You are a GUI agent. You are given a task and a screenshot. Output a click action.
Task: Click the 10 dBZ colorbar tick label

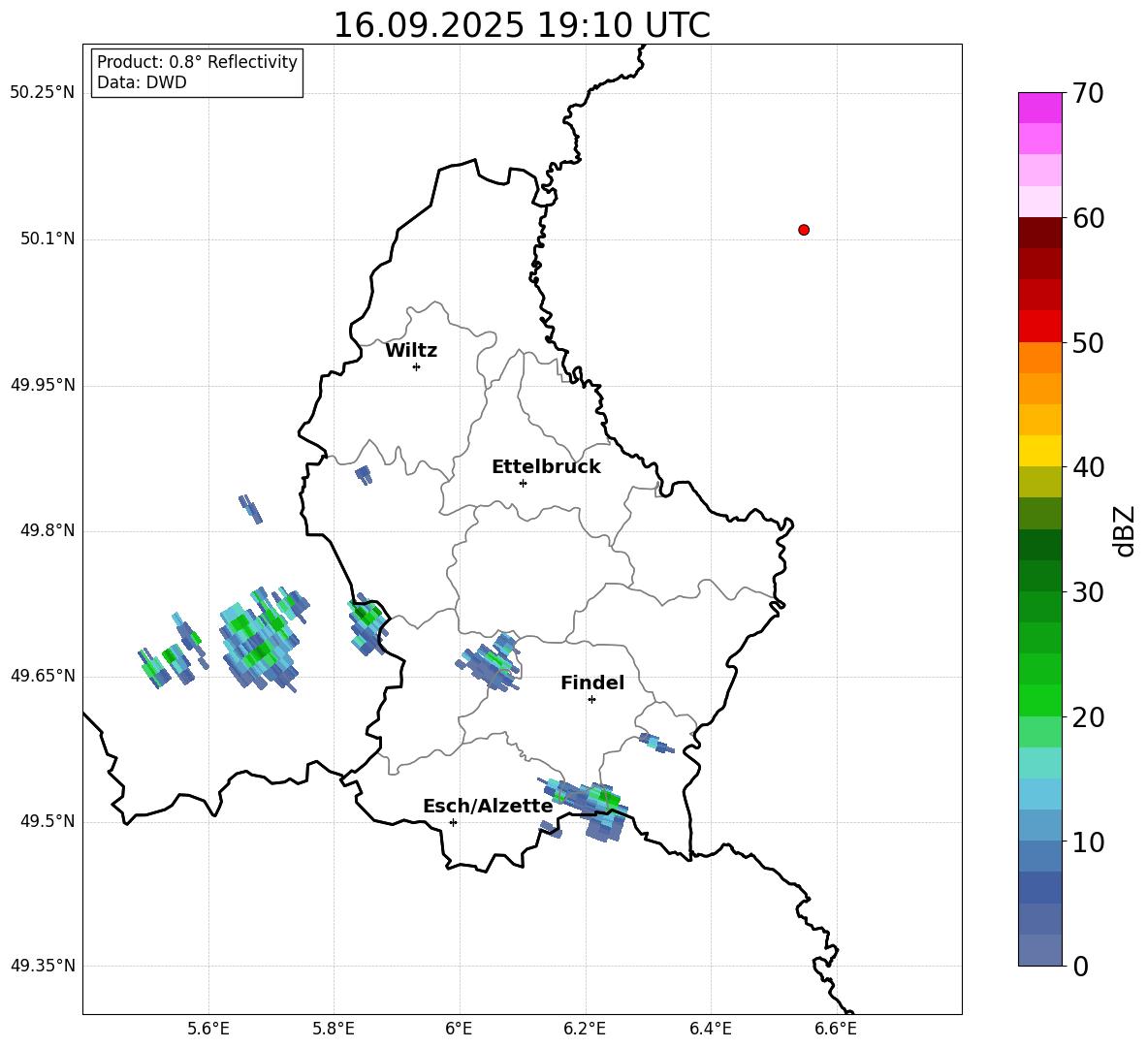click(1088, 842)
